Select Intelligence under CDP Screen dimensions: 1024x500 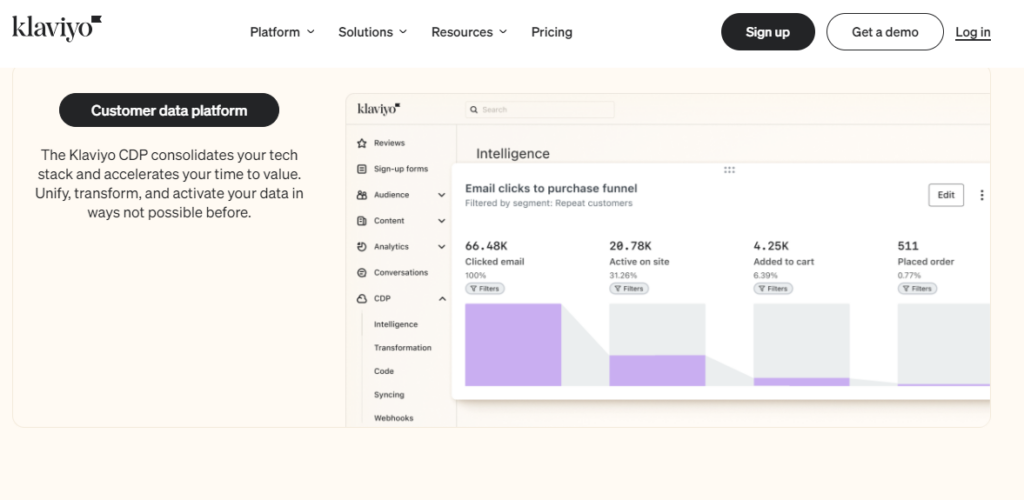396,324
